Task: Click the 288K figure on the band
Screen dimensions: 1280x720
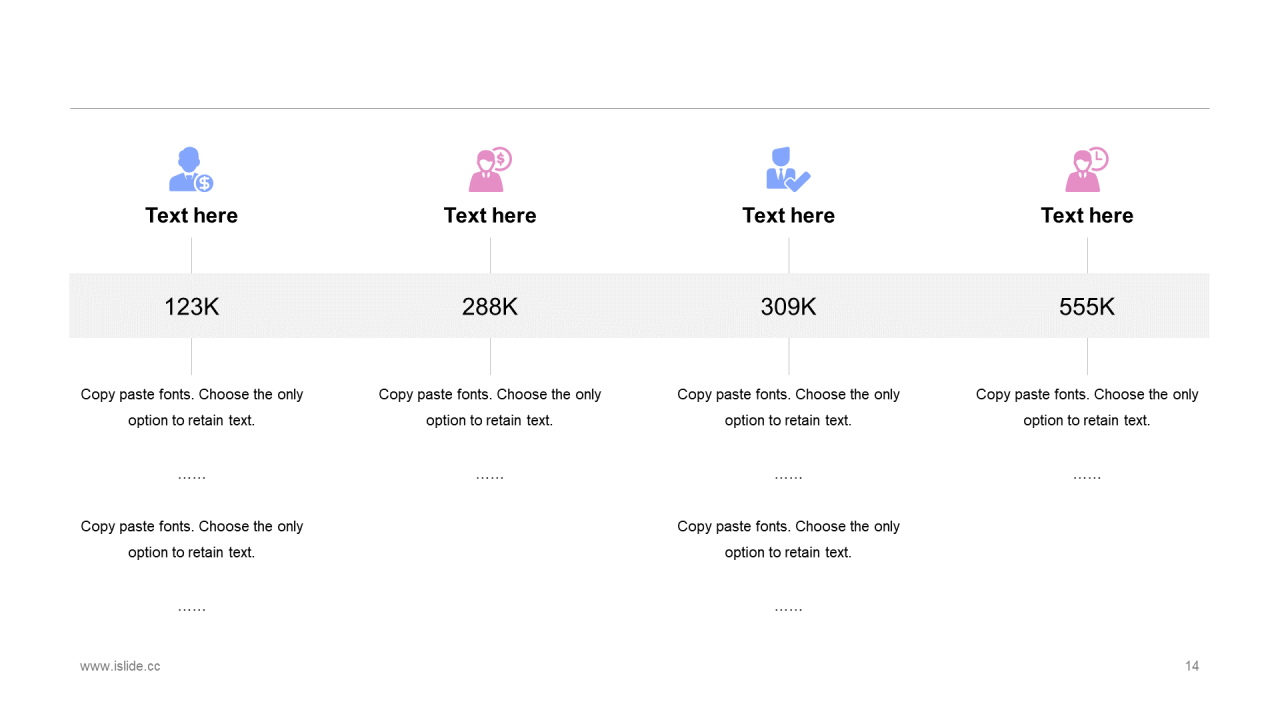Action: tap(490, 307)
